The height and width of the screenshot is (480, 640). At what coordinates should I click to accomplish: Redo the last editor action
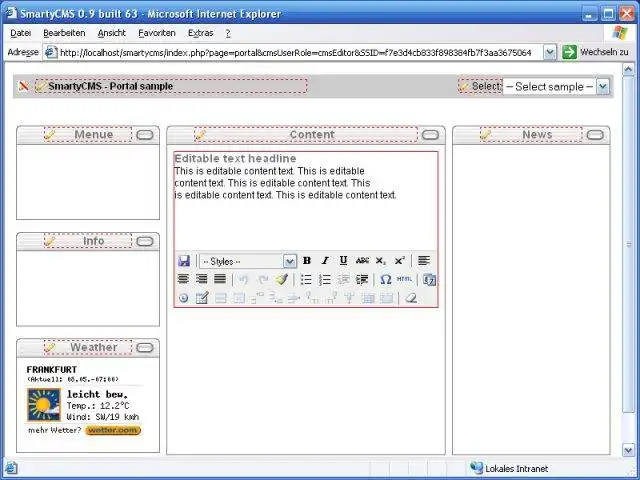pyautogui.click(x=263, y=280)
